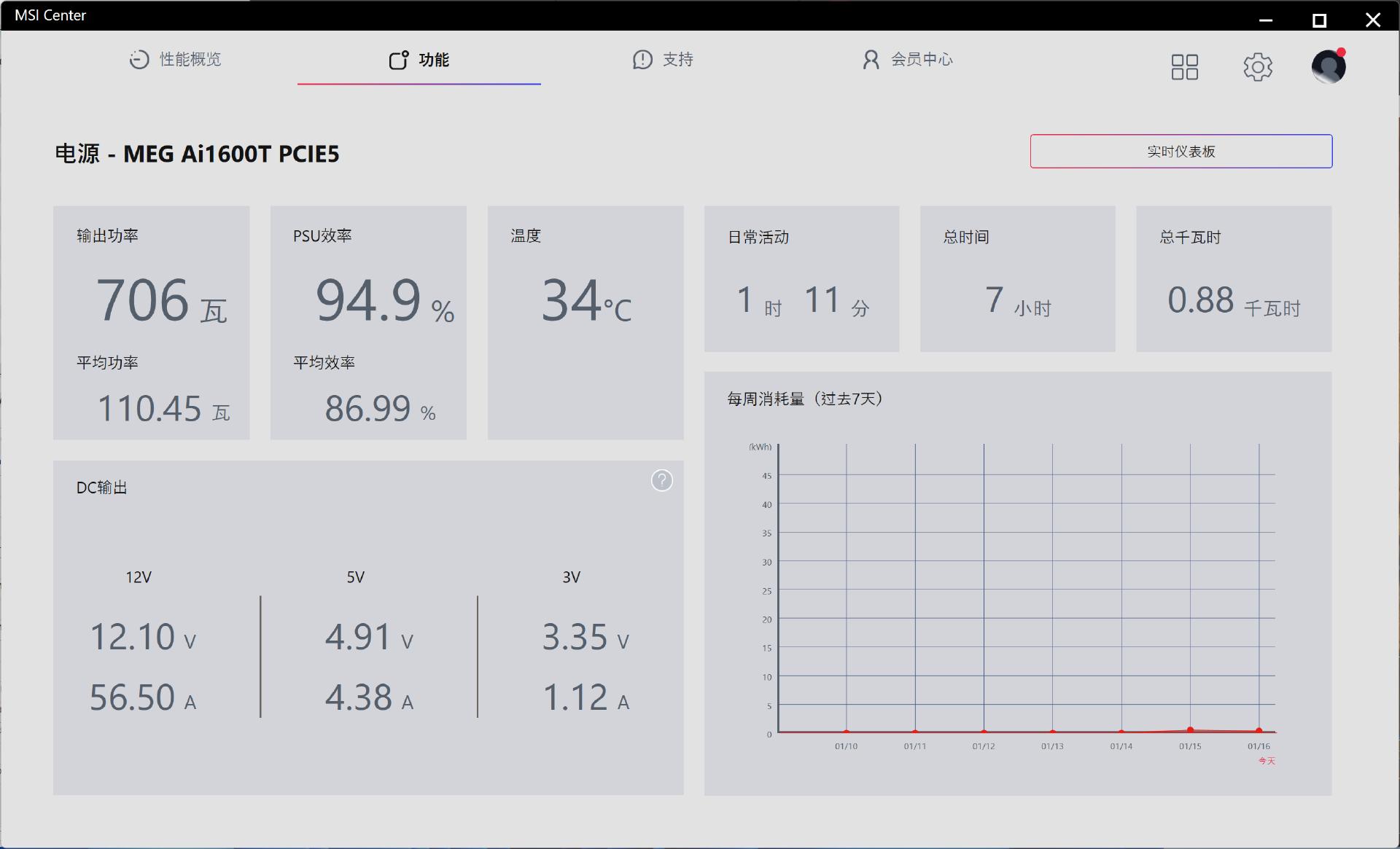Click the 性能概览 clock icon
This screenshot has width=1400, height=849.
(139, 60)
